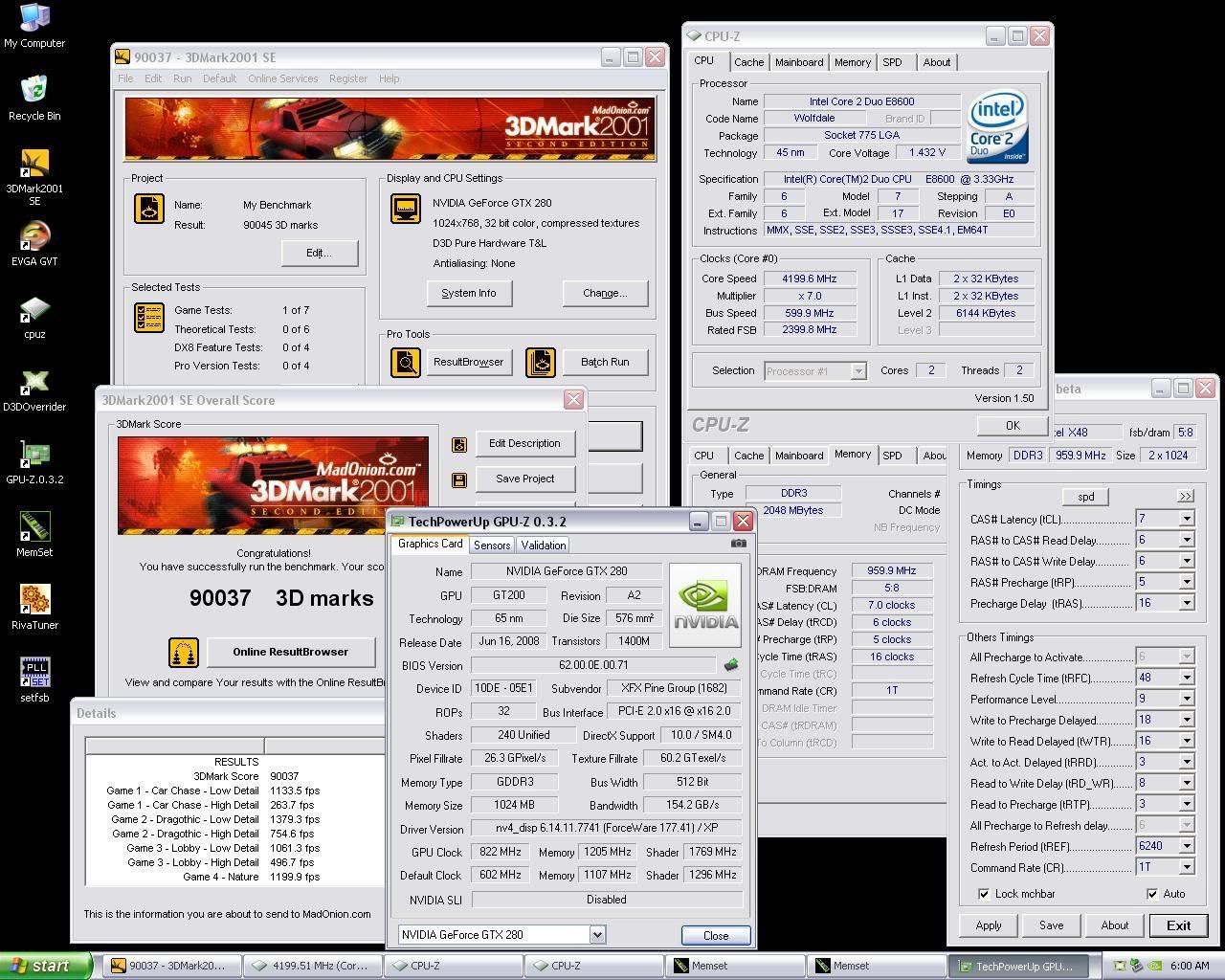Open the Help menu in 3DMark2001

click(389, 78)
